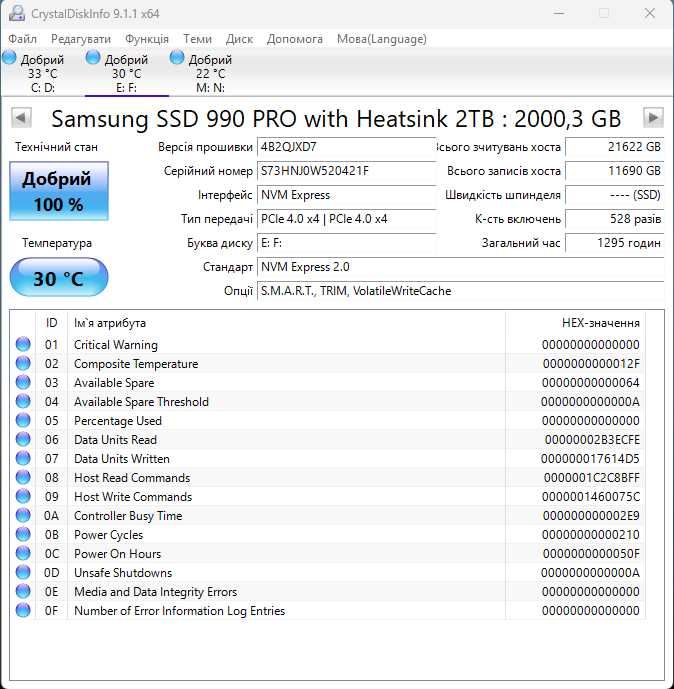Open the Функція menu
674x689 pixels.
tap(147, 39)
